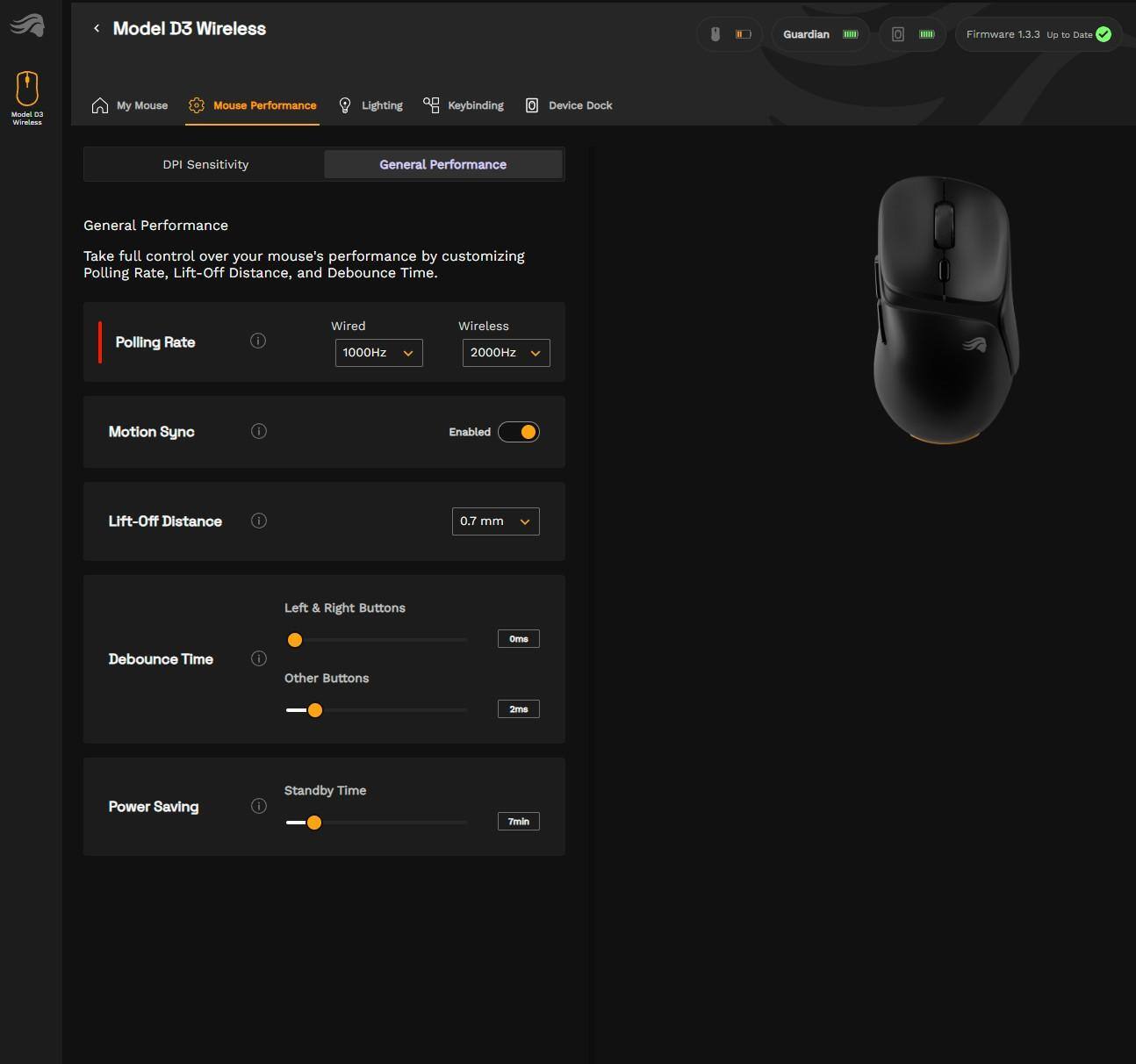Click the Guardian status button
1136x1064 pixels.
[x=820, y=34]
